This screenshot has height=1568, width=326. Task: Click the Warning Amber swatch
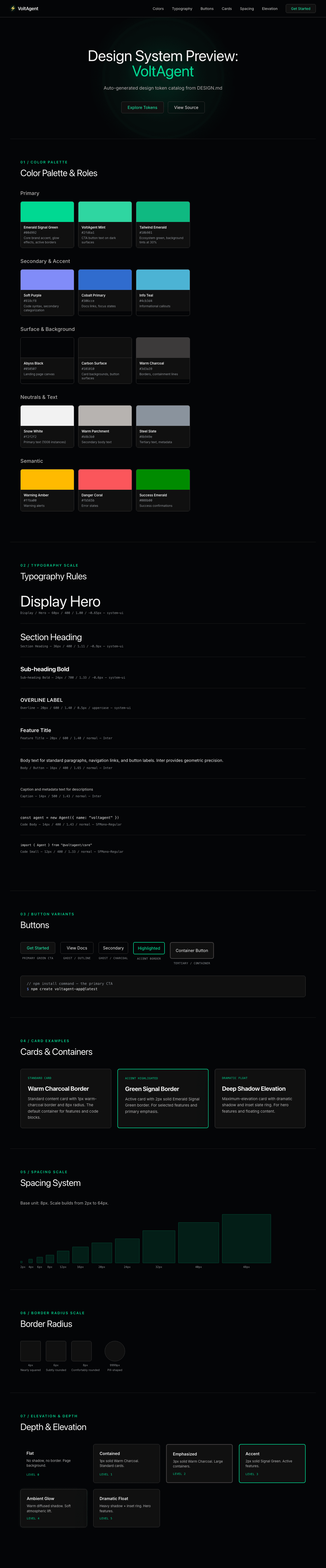pyautogui.click(x=47, y=489)
